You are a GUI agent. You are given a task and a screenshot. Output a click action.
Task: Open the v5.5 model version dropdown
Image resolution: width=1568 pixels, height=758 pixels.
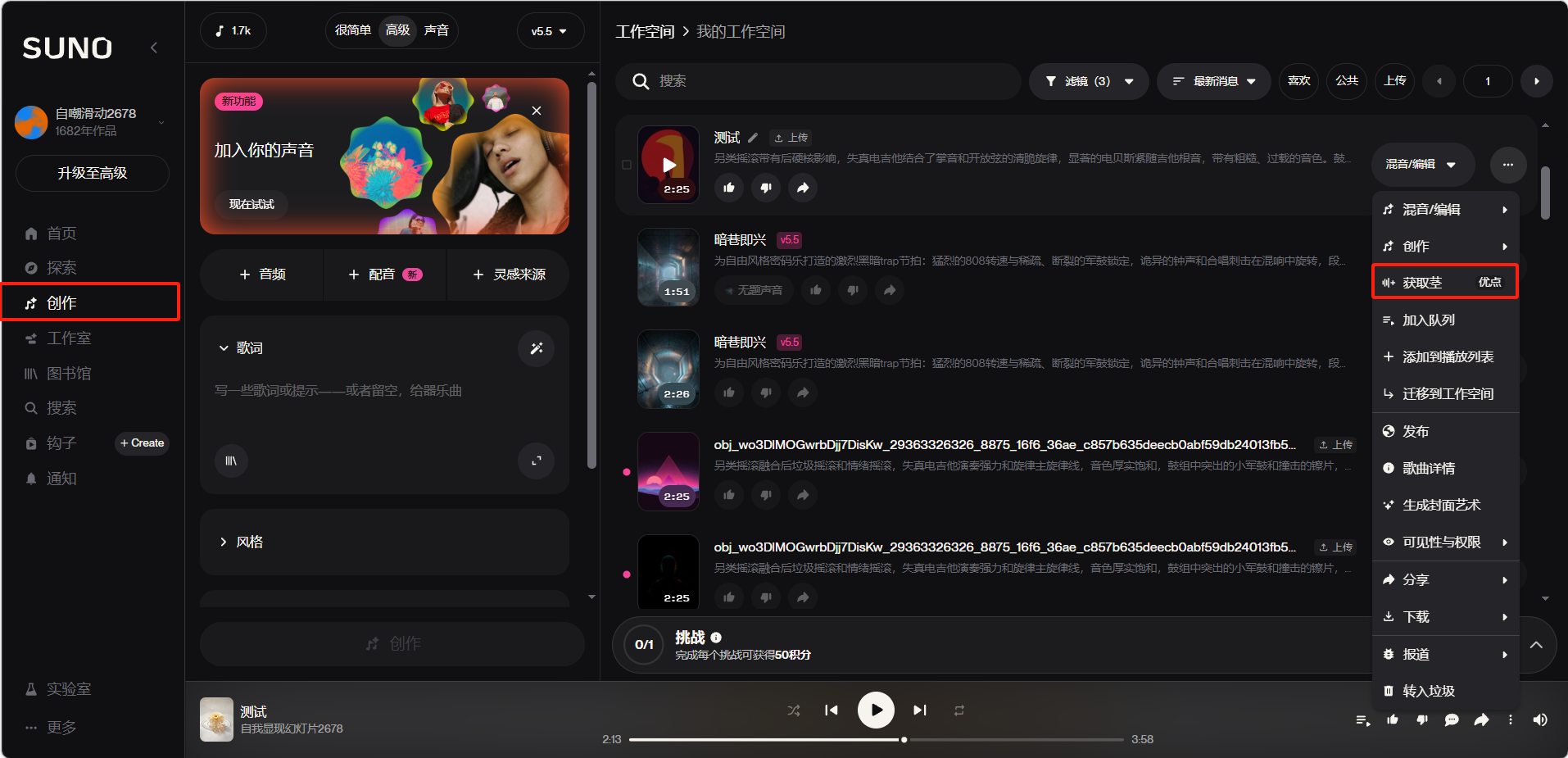(549, 31)
